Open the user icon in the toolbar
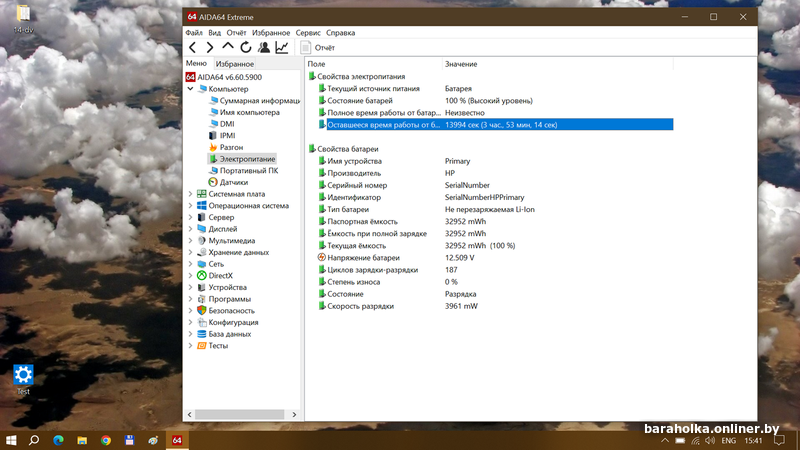The width and height of the screenshot is (800, 450). pyautogui.click(x=264, y=47)
